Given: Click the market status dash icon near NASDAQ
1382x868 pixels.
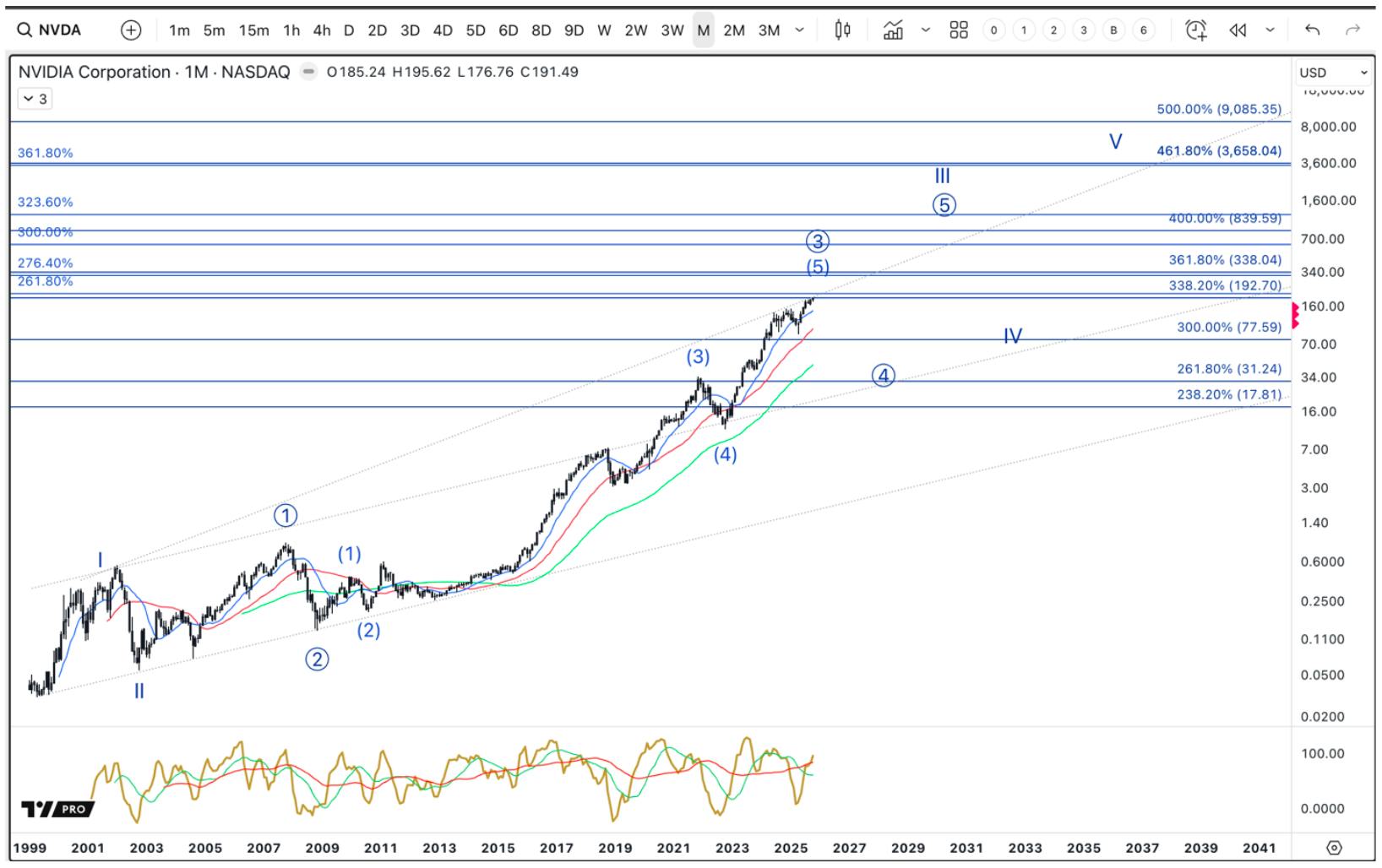Looking at the screenshot, I should (x=309, y=72).
